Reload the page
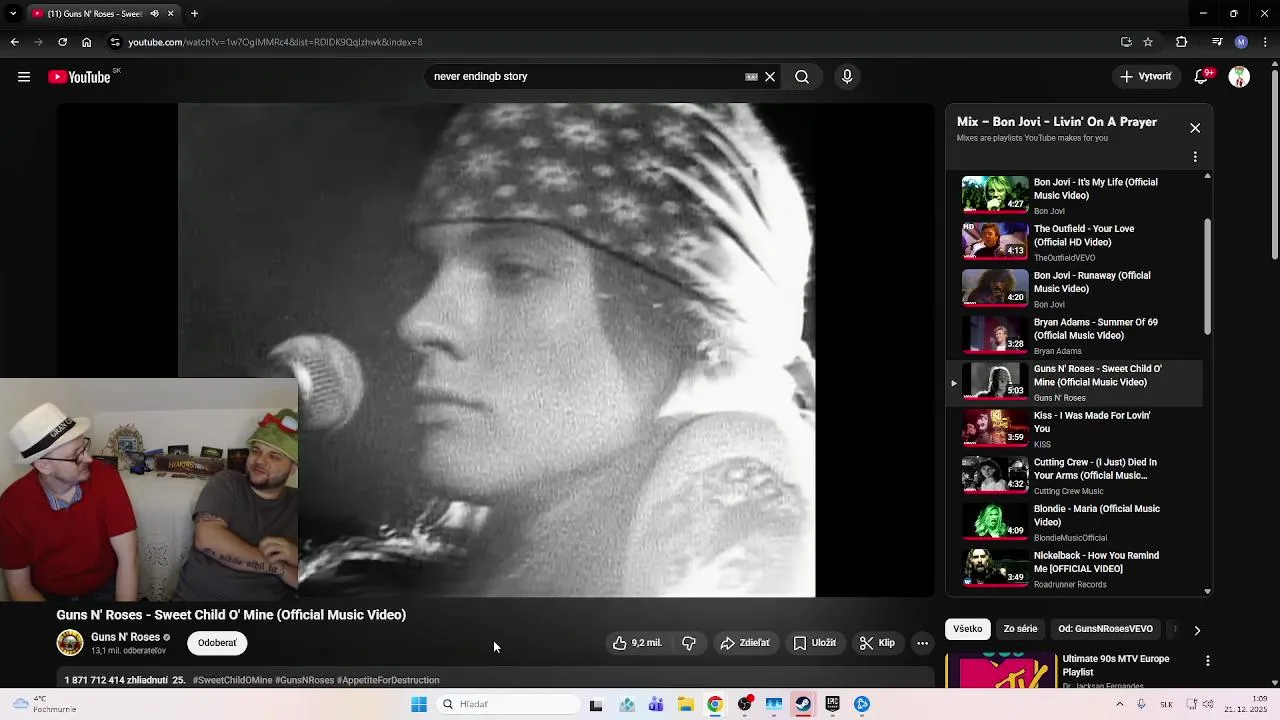The width and height of the screenshot is (1280, 720). click(x=62, y=42)
